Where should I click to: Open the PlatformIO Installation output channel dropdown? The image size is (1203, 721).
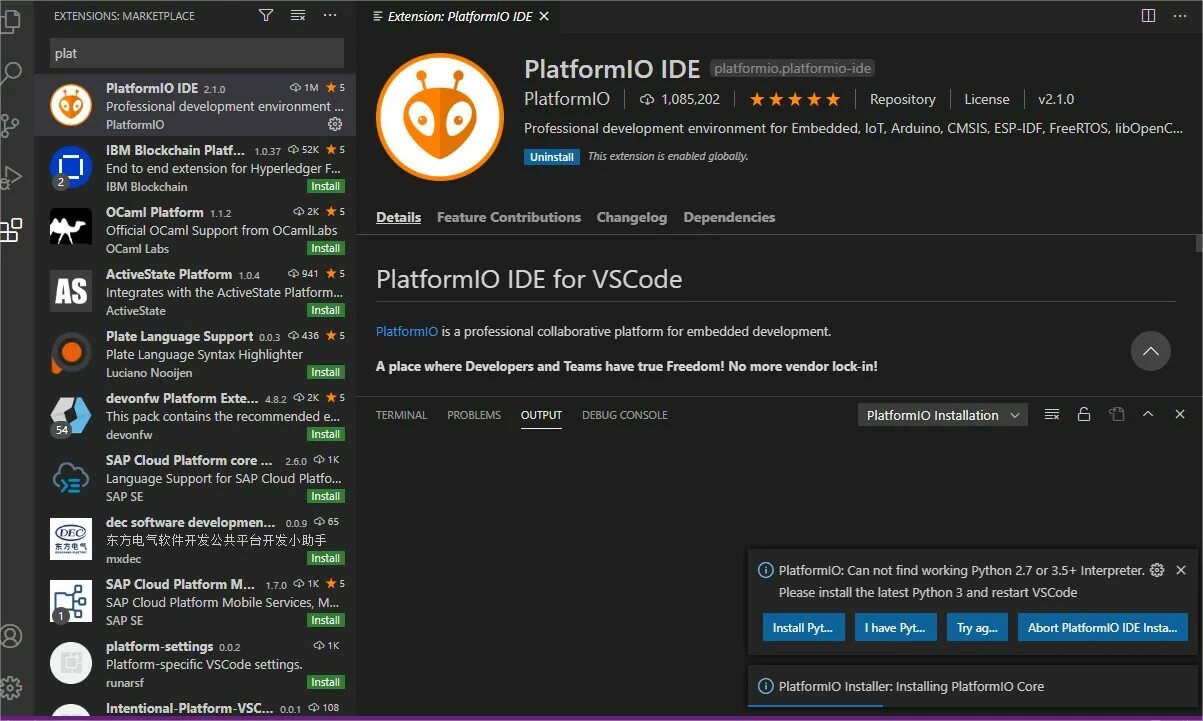pyautogui.click(x=942, y=415)
